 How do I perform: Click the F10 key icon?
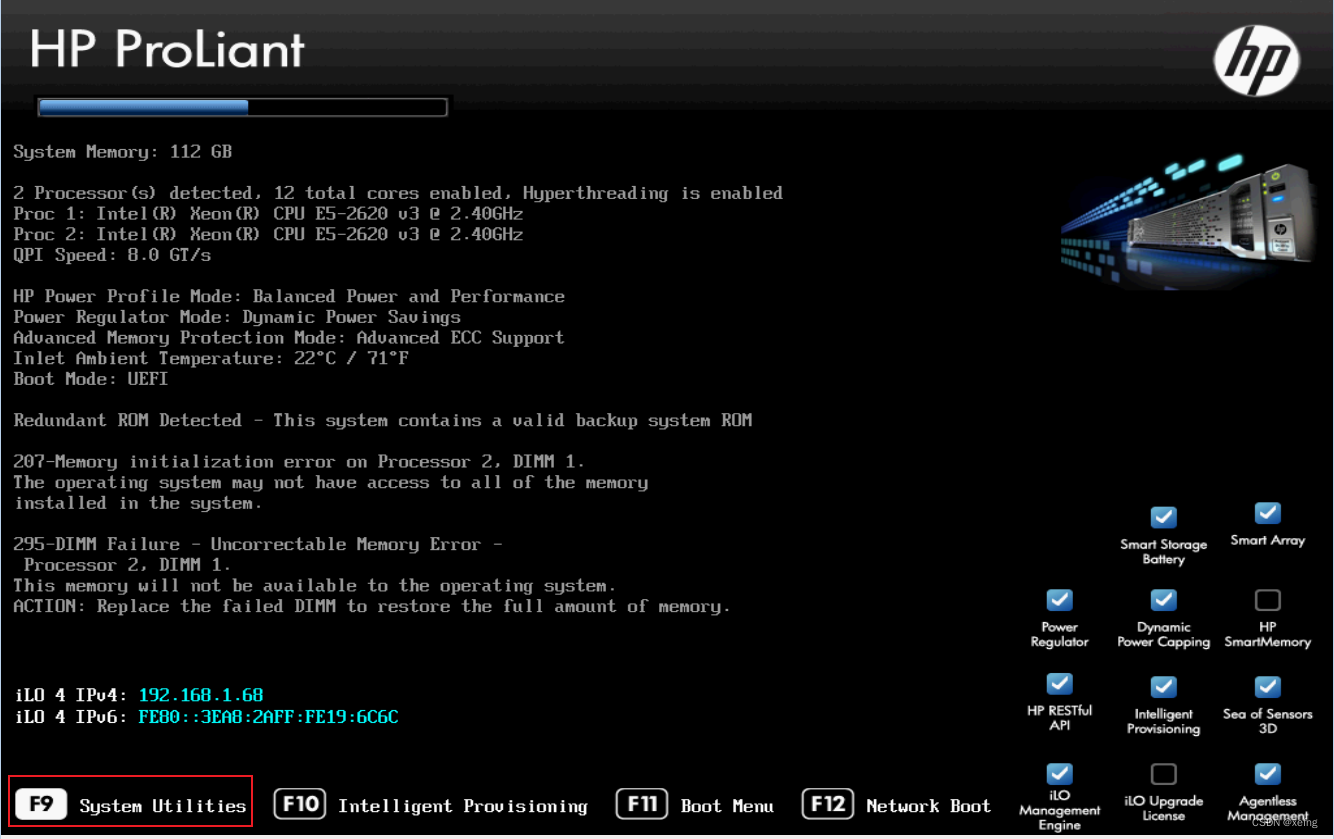pyautogui.click(x=300, y=805)
